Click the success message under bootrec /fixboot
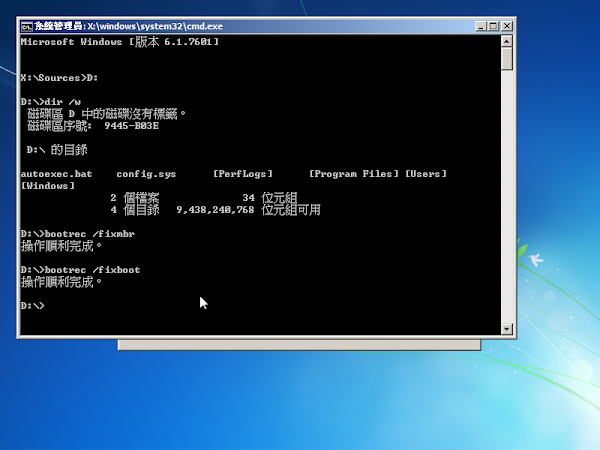The image size is (600, 450). coord(61,282)
